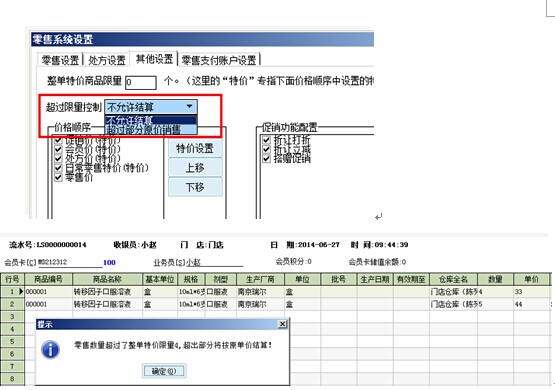This screenshot has height=390, width=555.
Task: Click the 商品编号 column header
Action: (x=48, y=279)
